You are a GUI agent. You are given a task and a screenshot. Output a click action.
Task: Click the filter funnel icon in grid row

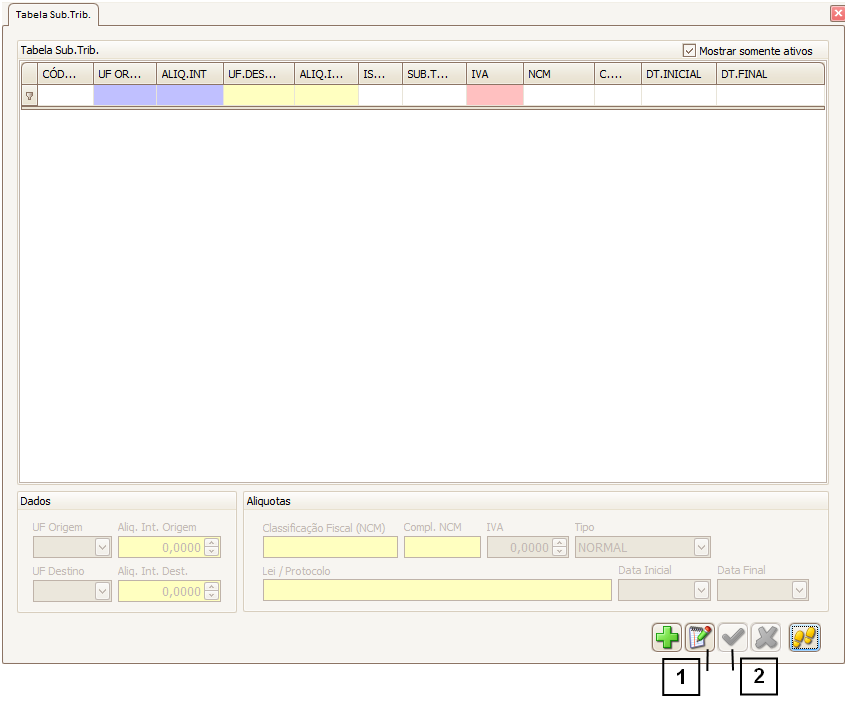point(29,96)
